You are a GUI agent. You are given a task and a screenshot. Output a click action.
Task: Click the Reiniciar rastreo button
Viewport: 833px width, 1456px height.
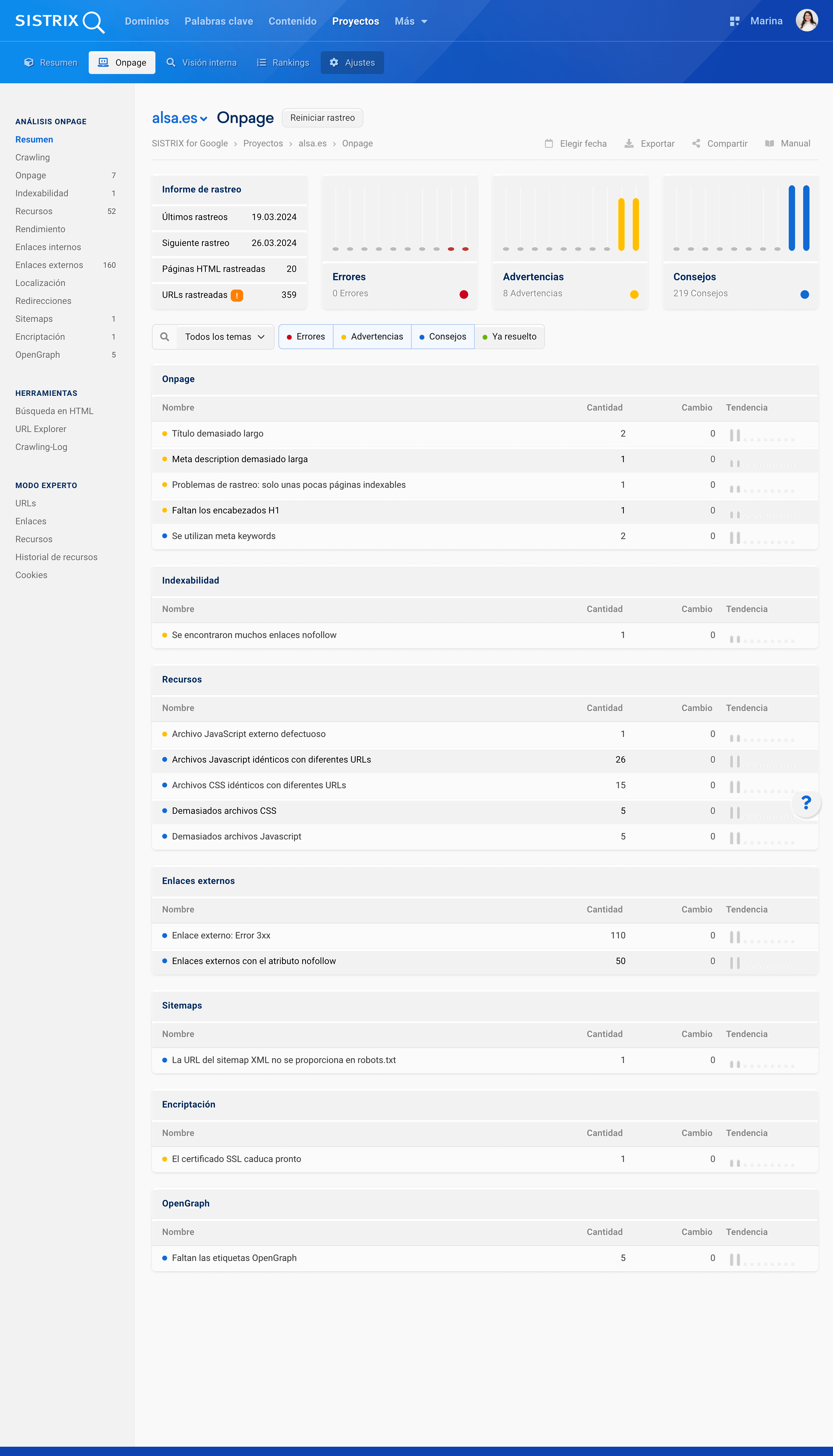(322, 118)
